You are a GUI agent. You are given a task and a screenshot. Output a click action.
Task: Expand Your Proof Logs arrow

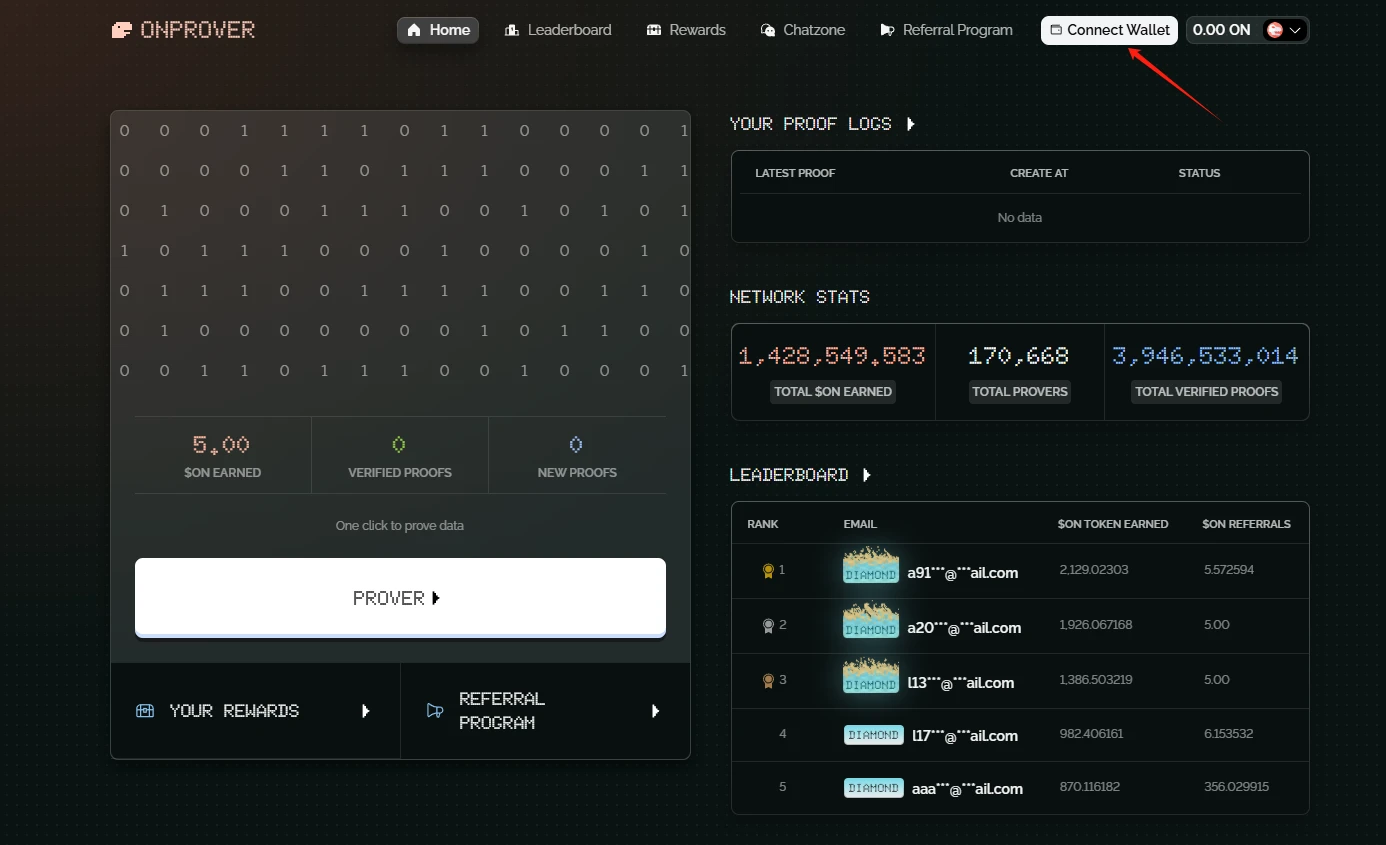[910, 124]
